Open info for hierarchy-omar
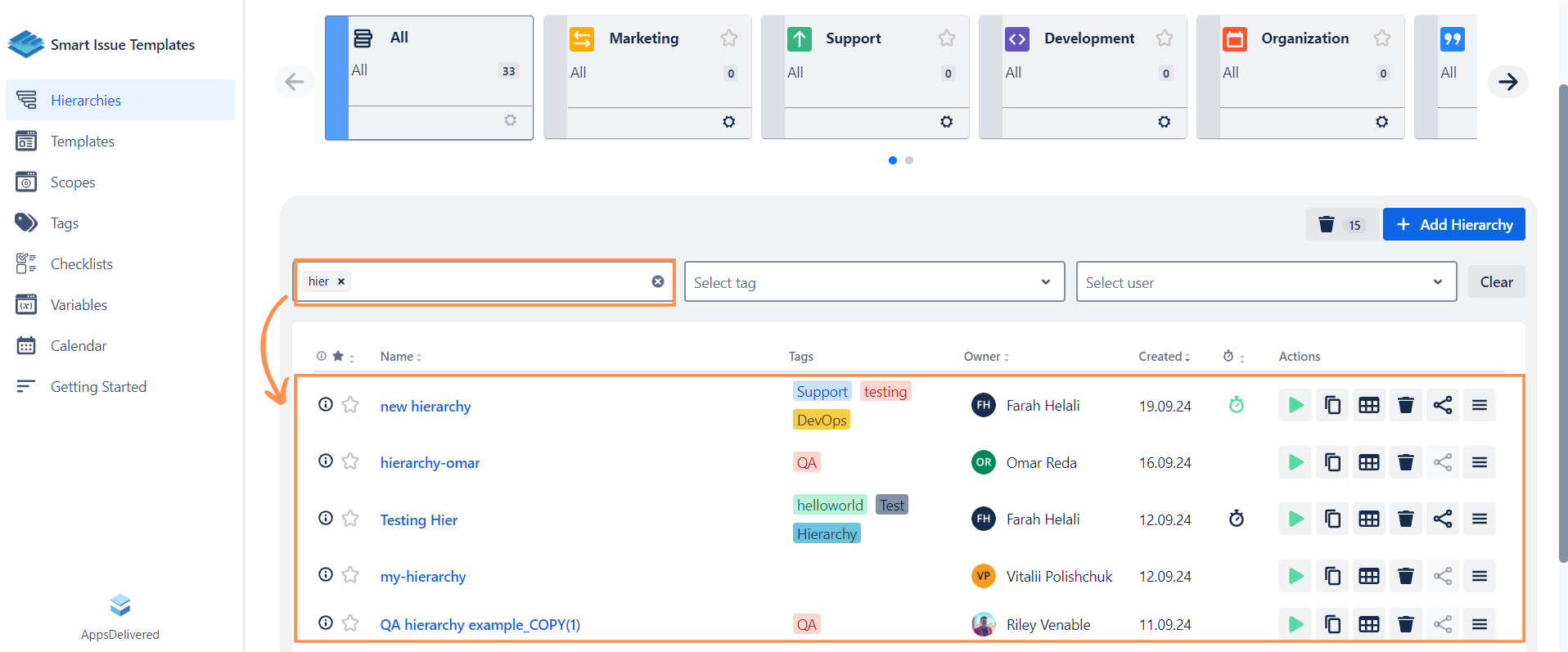The height and width of the screenshot is (652, 1568). 326,461
